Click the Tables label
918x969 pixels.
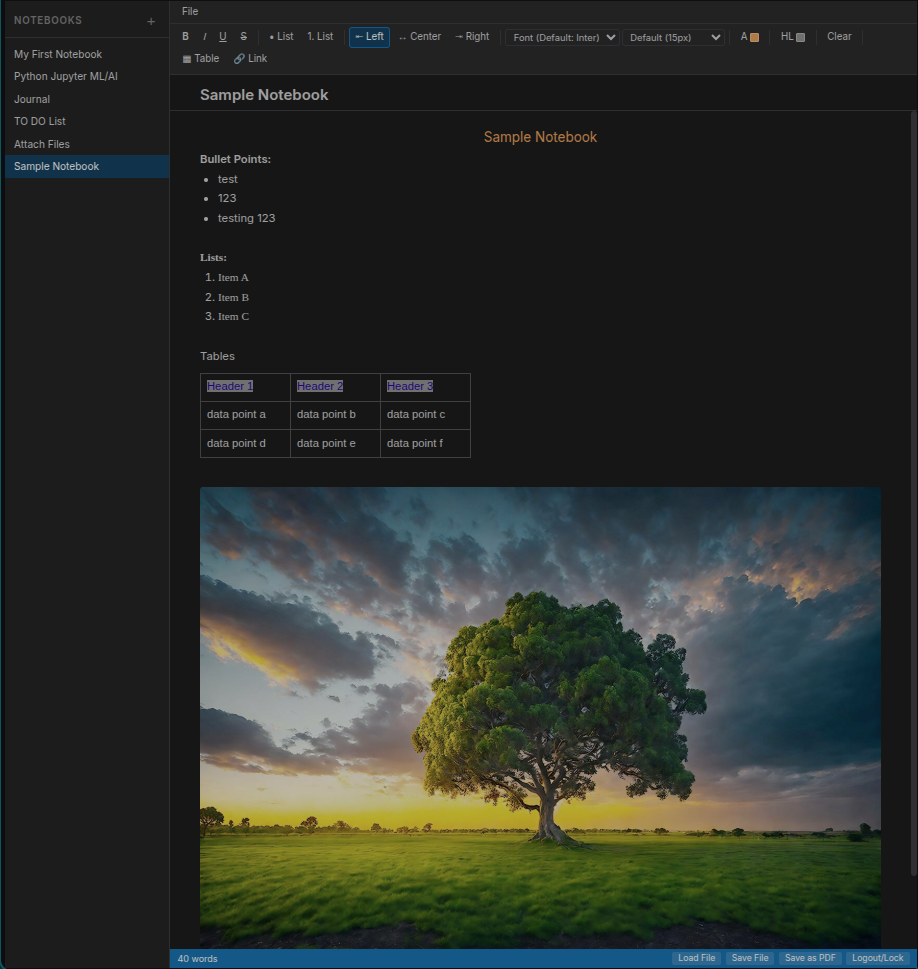pyautogui.click(x=217, y=357)
